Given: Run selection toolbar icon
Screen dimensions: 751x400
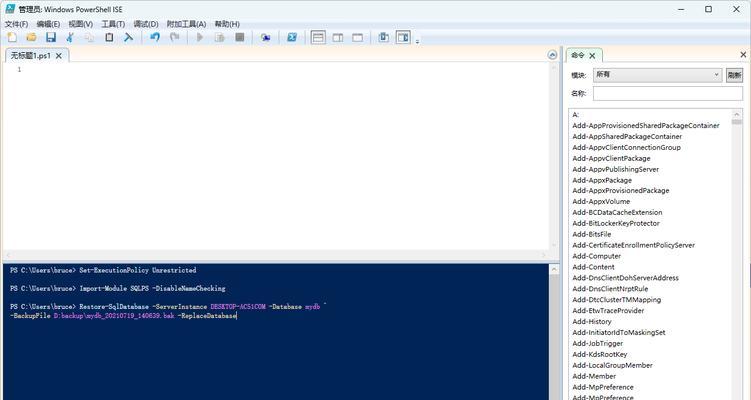Looking at the screenshot, I should pyautogui.click(x=220, y=37).
